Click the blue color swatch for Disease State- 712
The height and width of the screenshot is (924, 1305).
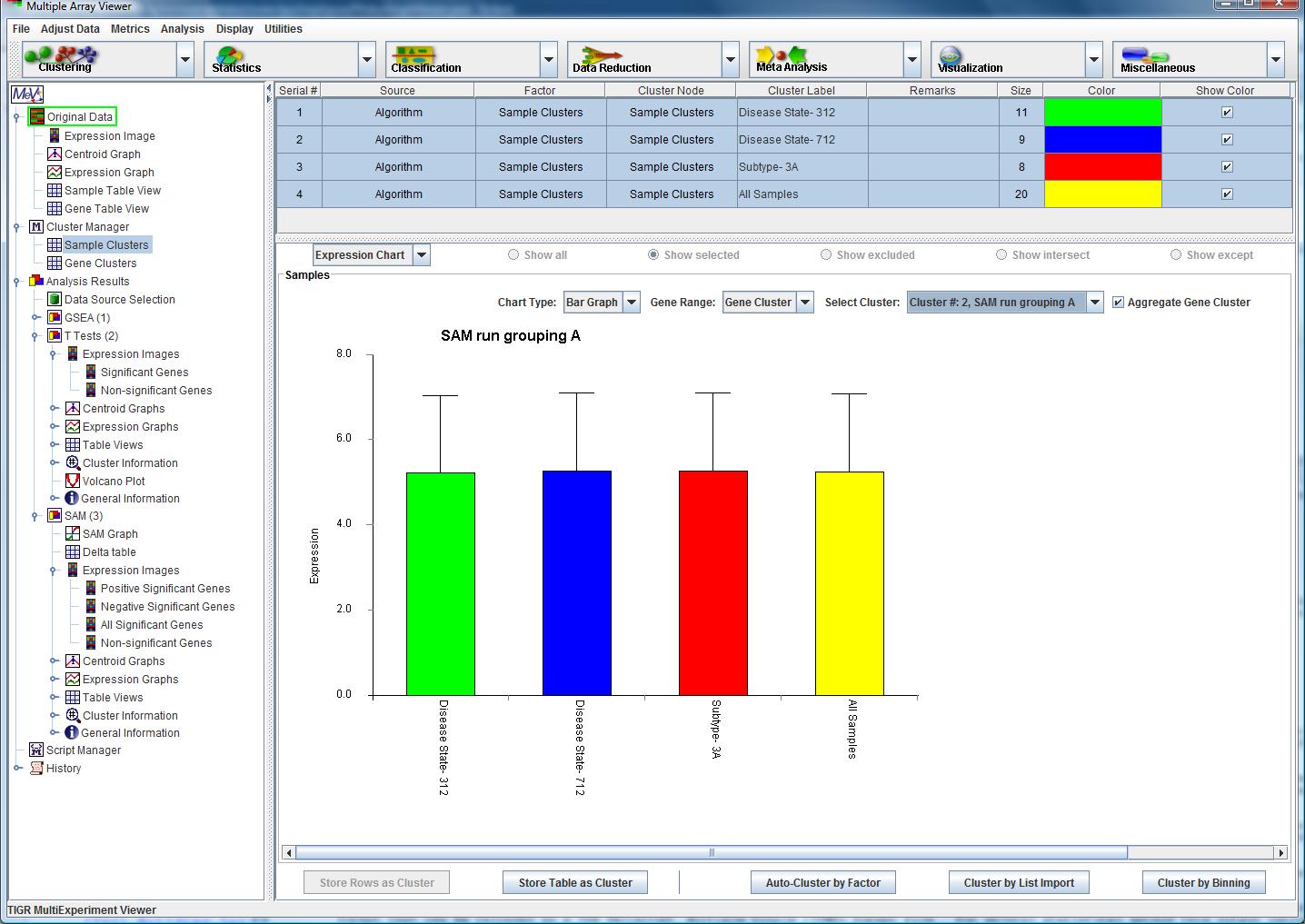[x=1102, y=140]
